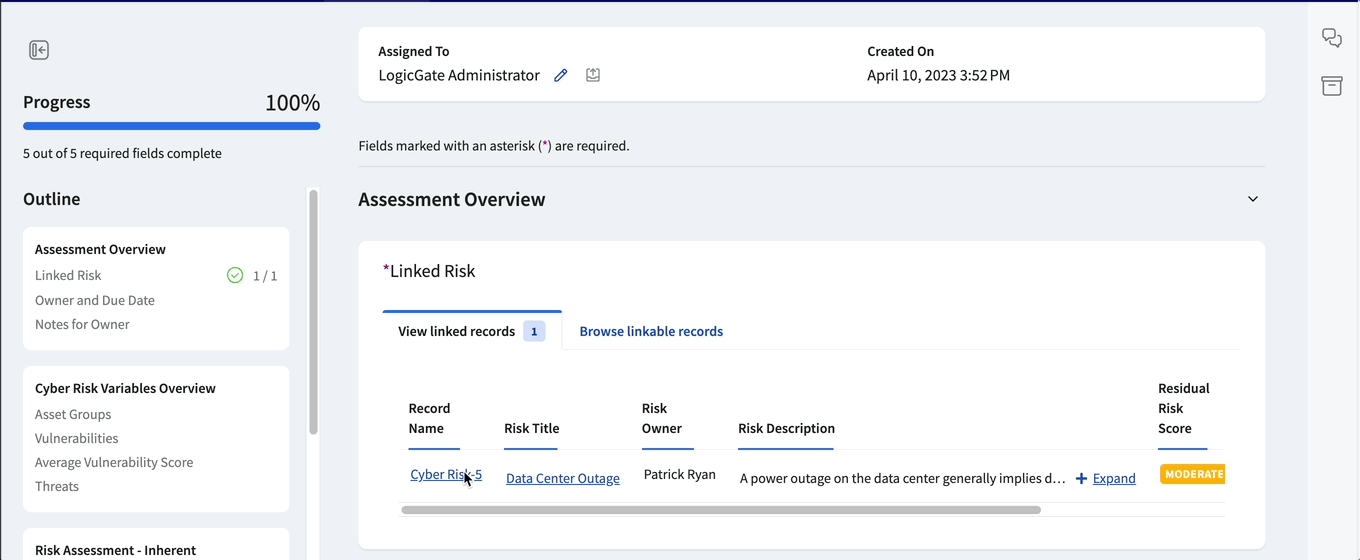This screenshot has width=1360, height=560.
Task: Open the archive box icon
Action: (x=1332, y=86)
